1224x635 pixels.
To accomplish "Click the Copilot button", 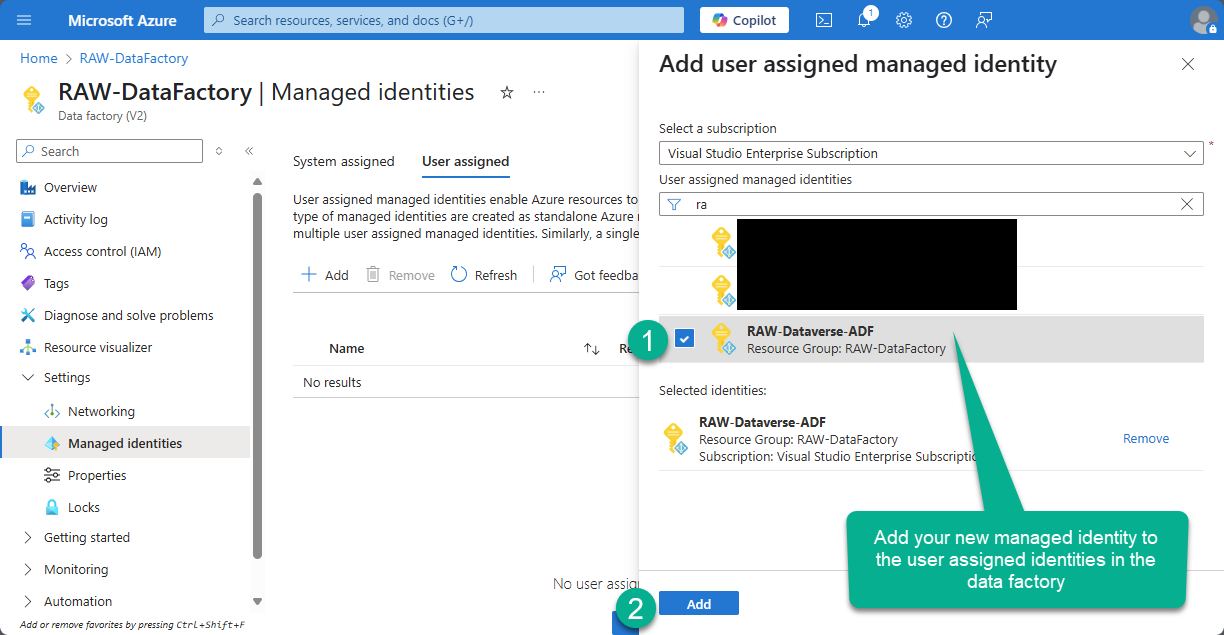I will (x=744, y=20).
